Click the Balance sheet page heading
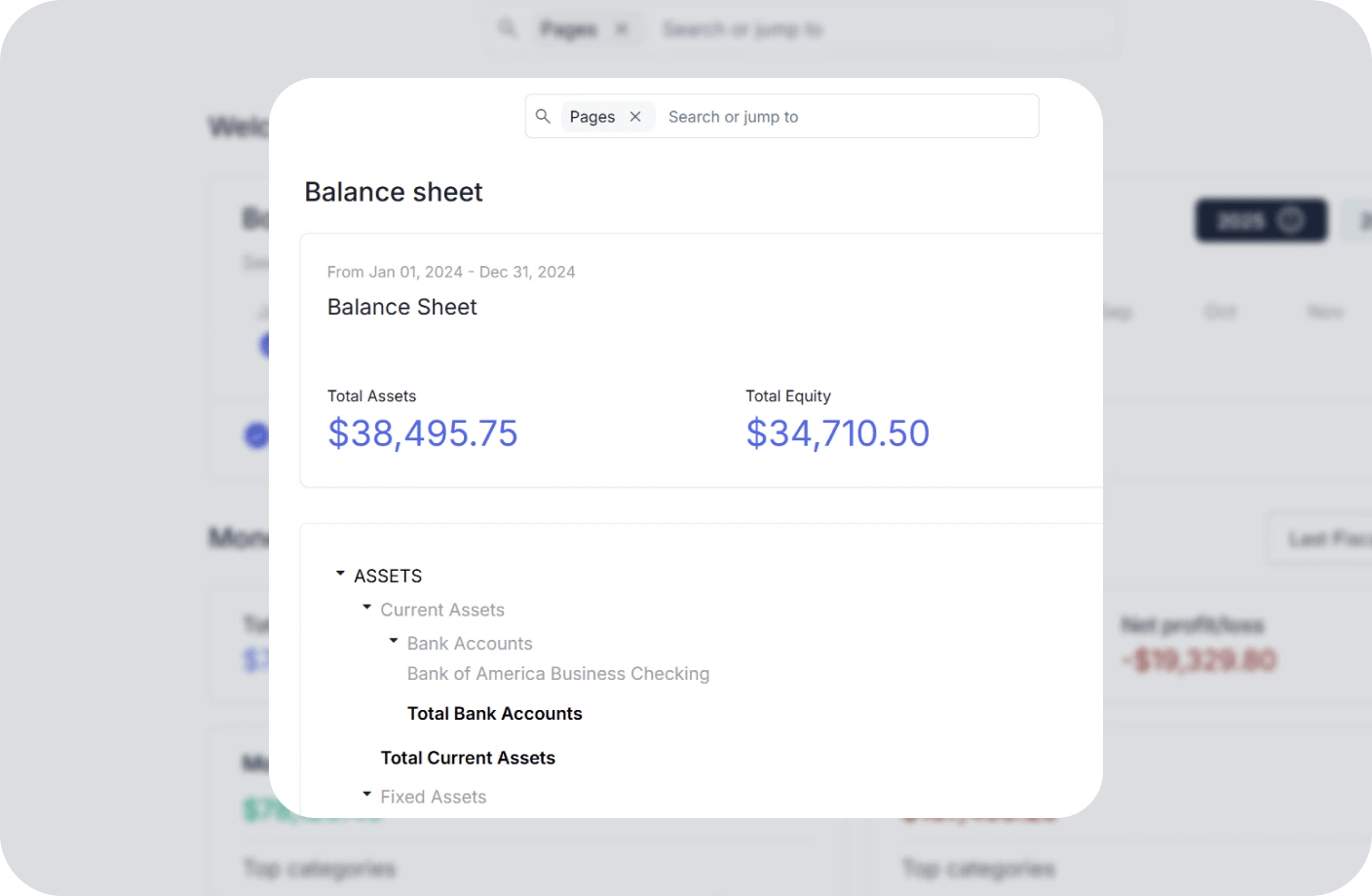 point(394,192)
